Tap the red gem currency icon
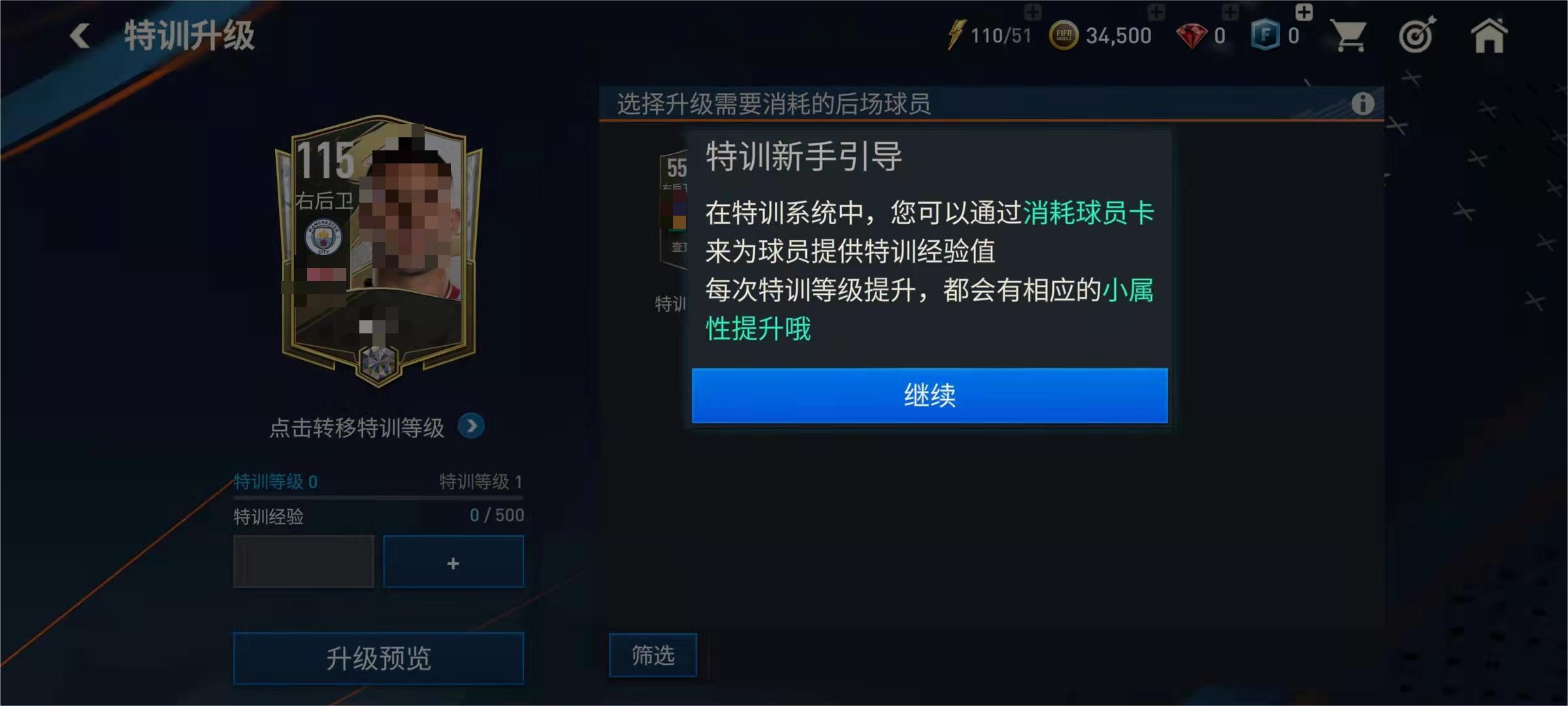 coord(1192,36)
